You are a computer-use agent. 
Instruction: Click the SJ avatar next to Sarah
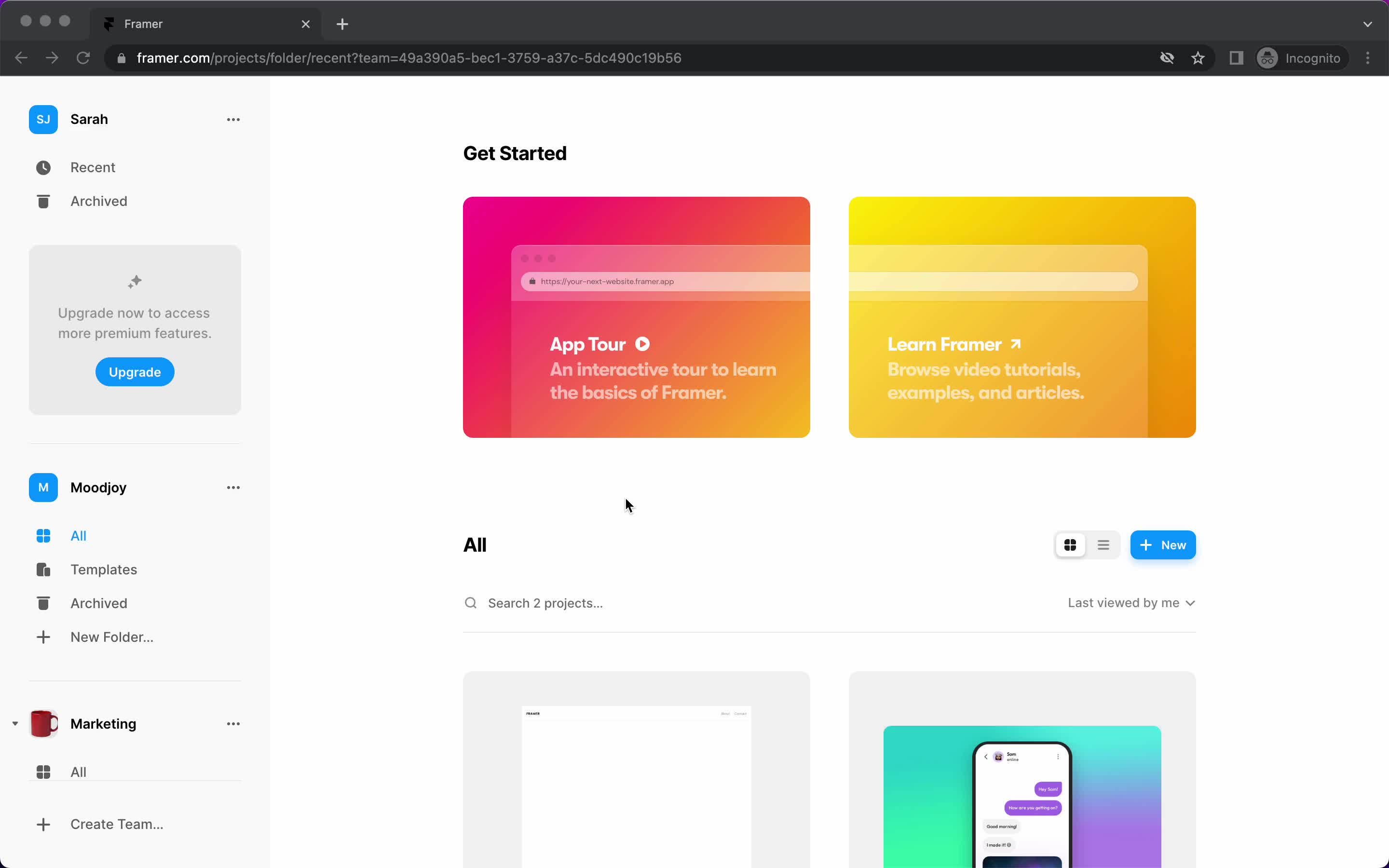[x=43, y=120]
